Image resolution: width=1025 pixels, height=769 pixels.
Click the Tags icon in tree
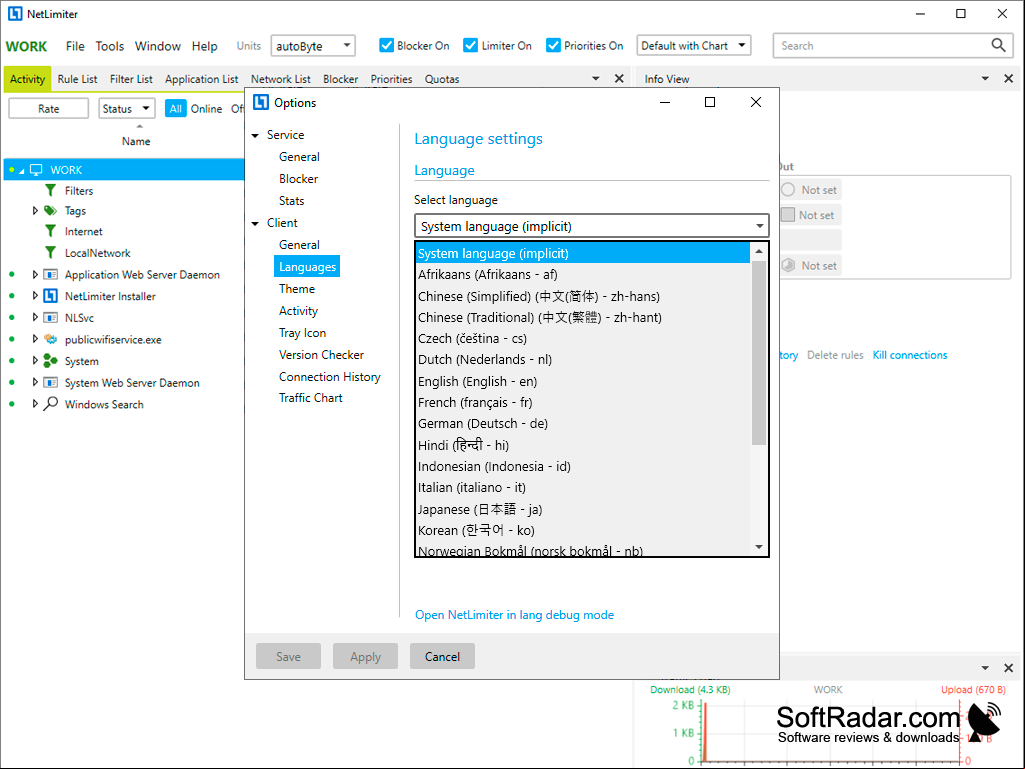point(50,211)
